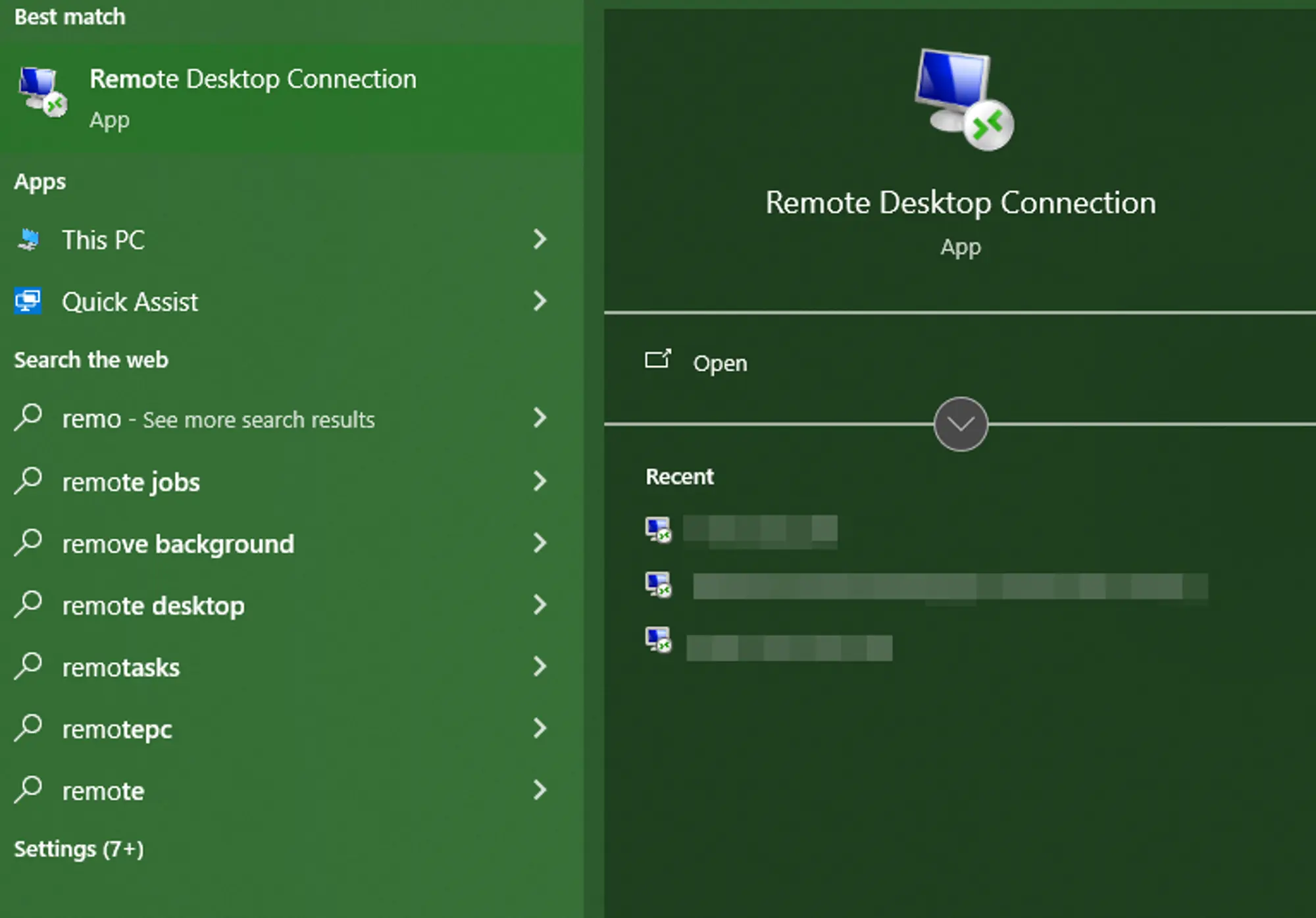Image resolution: width=1316 pixels, height=918 pixels.
Task: Click the This PC icon
Action: tap(28, 240)
